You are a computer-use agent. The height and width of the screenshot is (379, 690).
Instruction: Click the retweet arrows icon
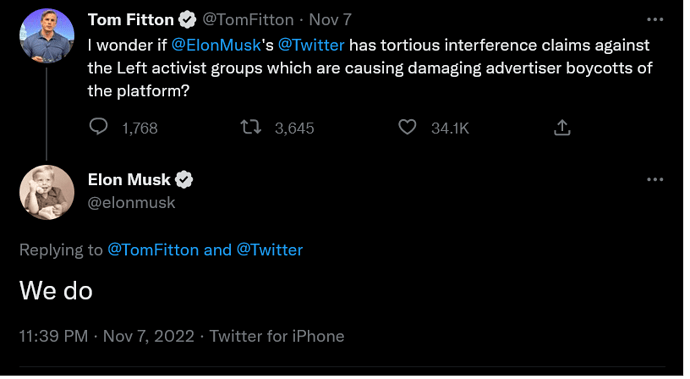251,128
